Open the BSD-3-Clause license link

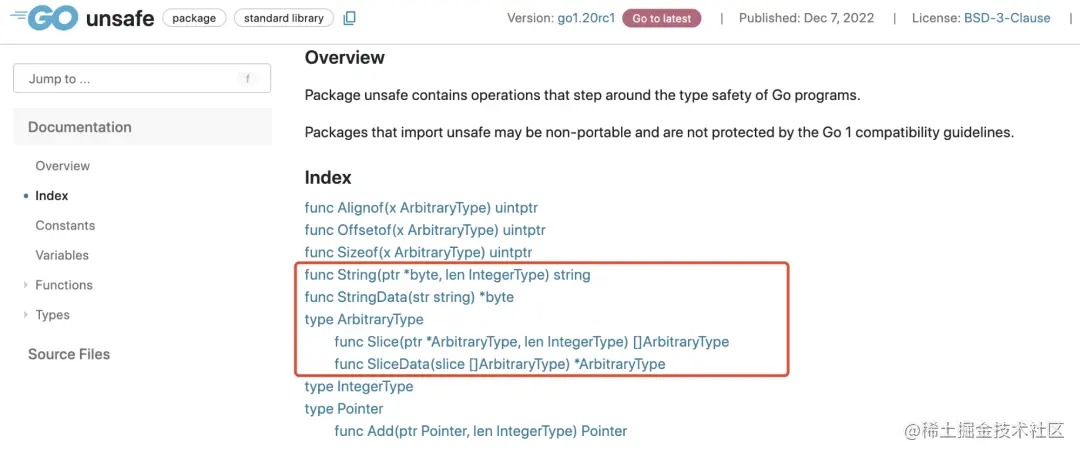tap(1007, 18)
